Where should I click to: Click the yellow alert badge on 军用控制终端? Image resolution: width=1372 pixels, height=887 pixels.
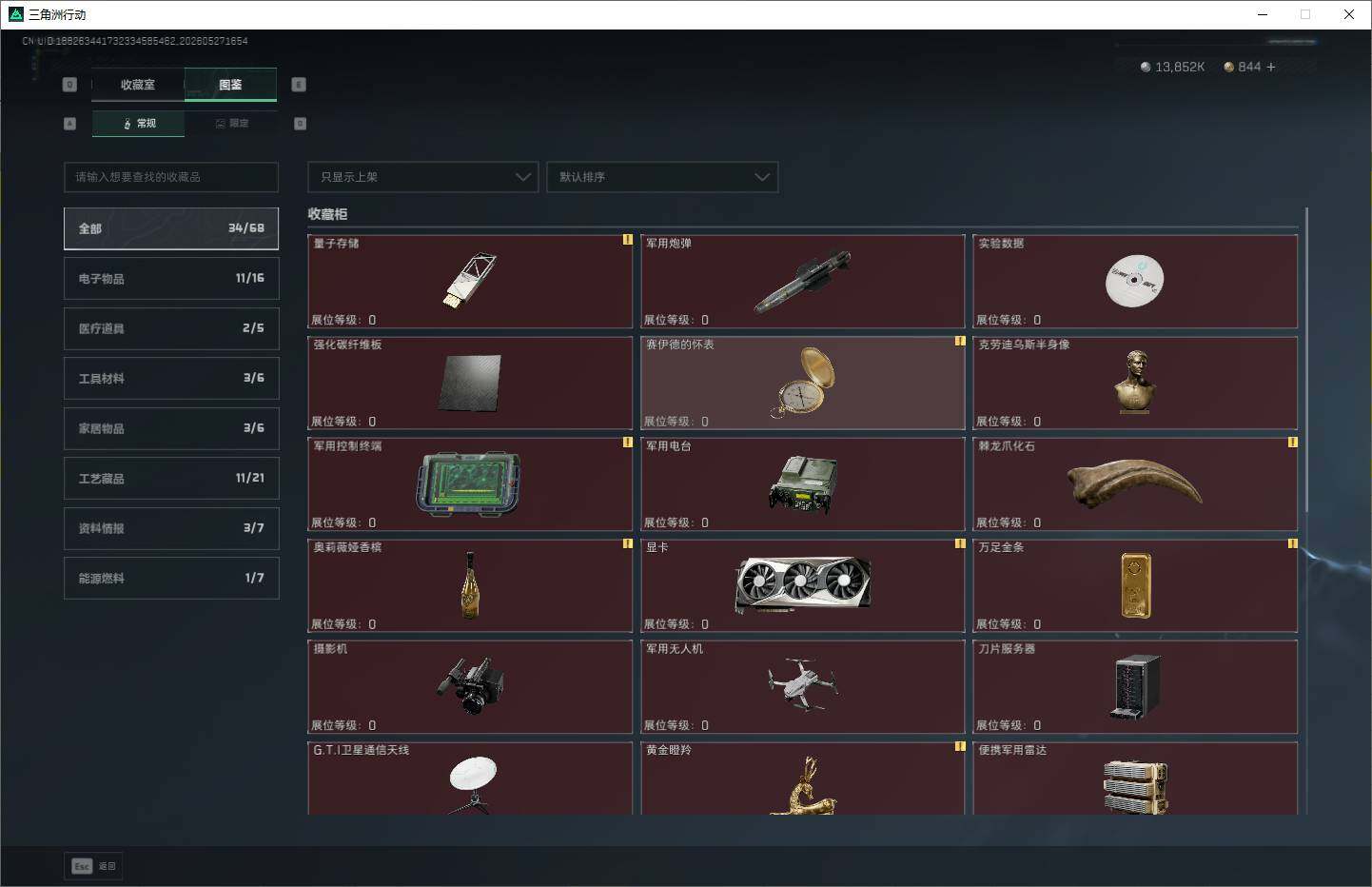click(627, 443)
